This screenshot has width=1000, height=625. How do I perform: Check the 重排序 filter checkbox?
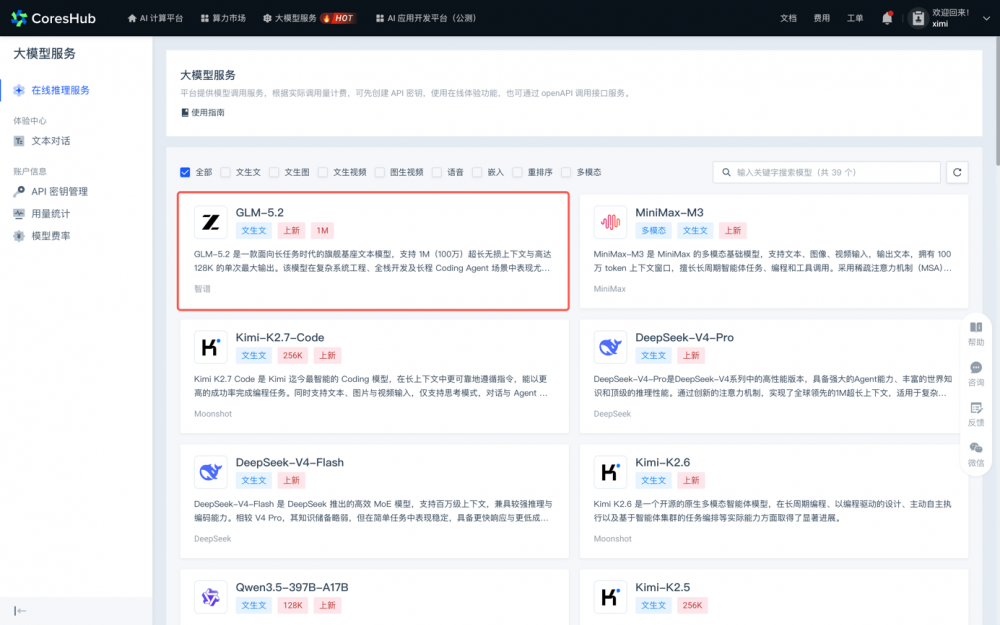(x=517, y=172)
